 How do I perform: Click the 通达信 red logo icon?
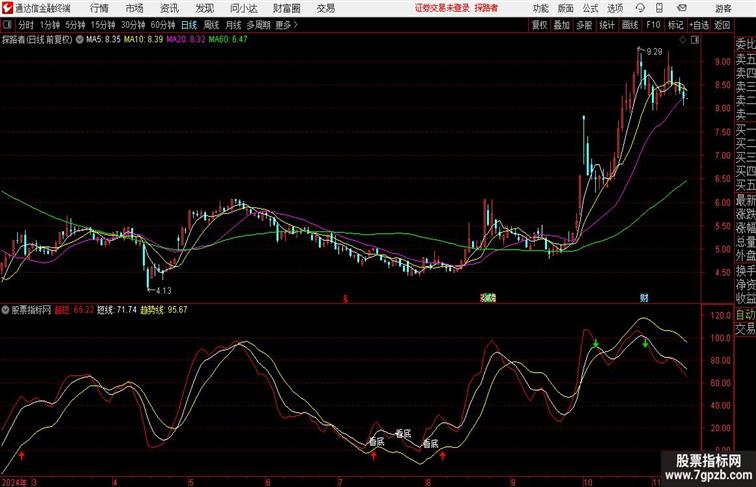[7, 8]
